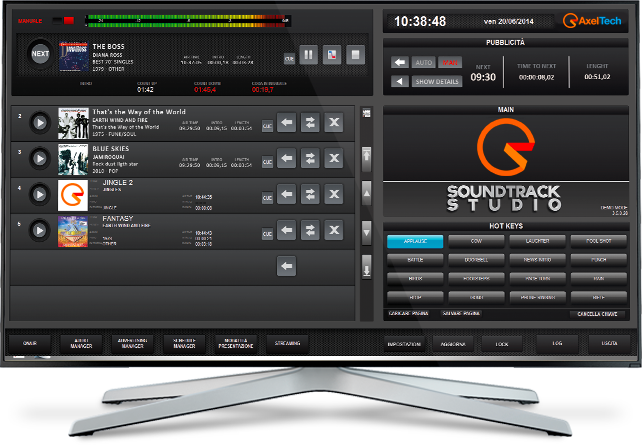This screenshot has height=445, width=642.
Task: Cue the Fantasy track
Action: pyautogui.click(x=267, y=234)
